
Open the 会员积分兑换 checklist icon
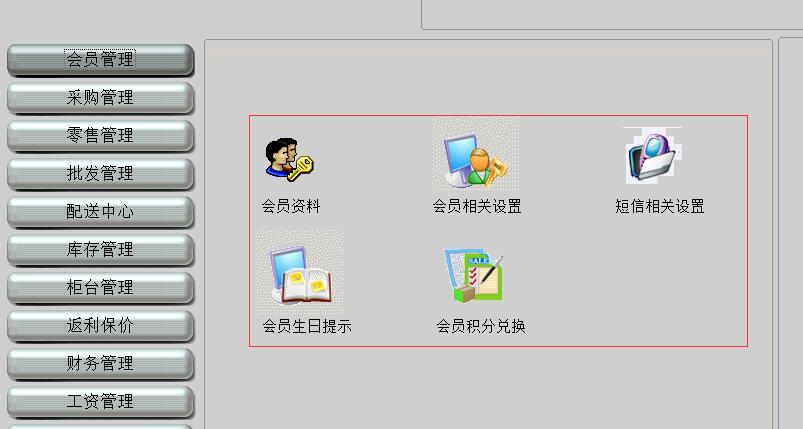point(474,275)
